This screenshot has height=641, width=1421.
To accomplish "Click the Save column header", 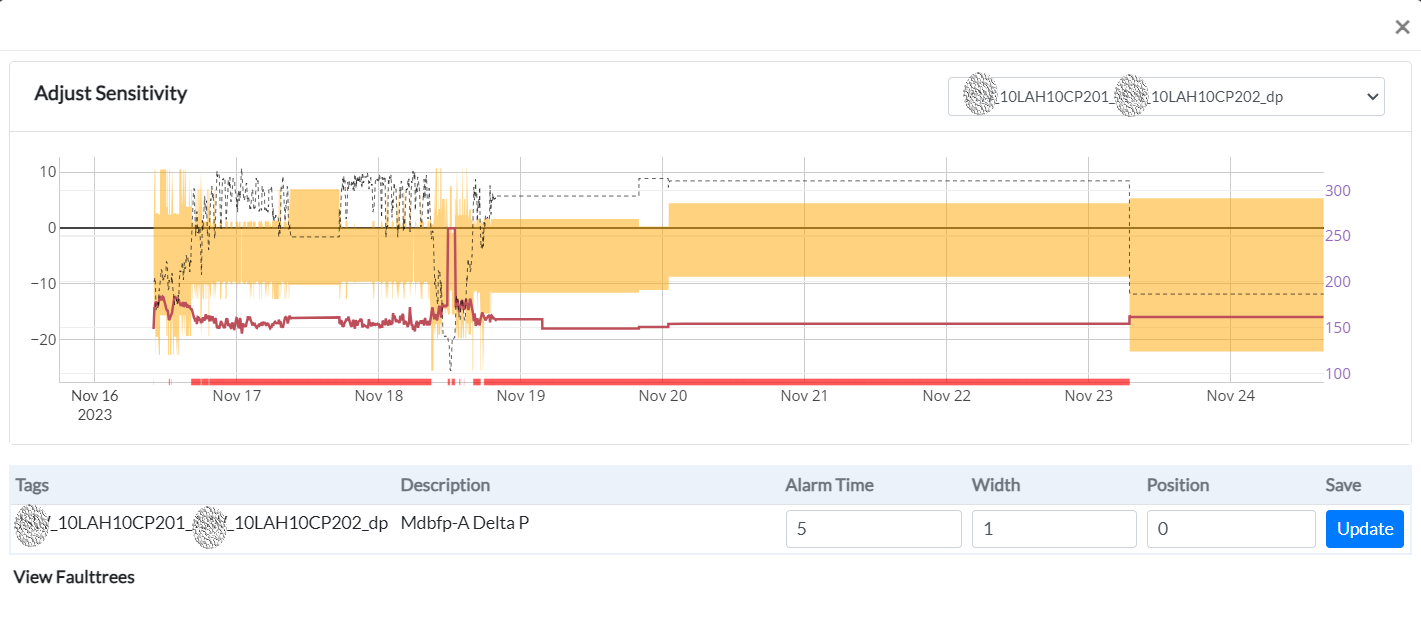I will (x=1343, y=485).
